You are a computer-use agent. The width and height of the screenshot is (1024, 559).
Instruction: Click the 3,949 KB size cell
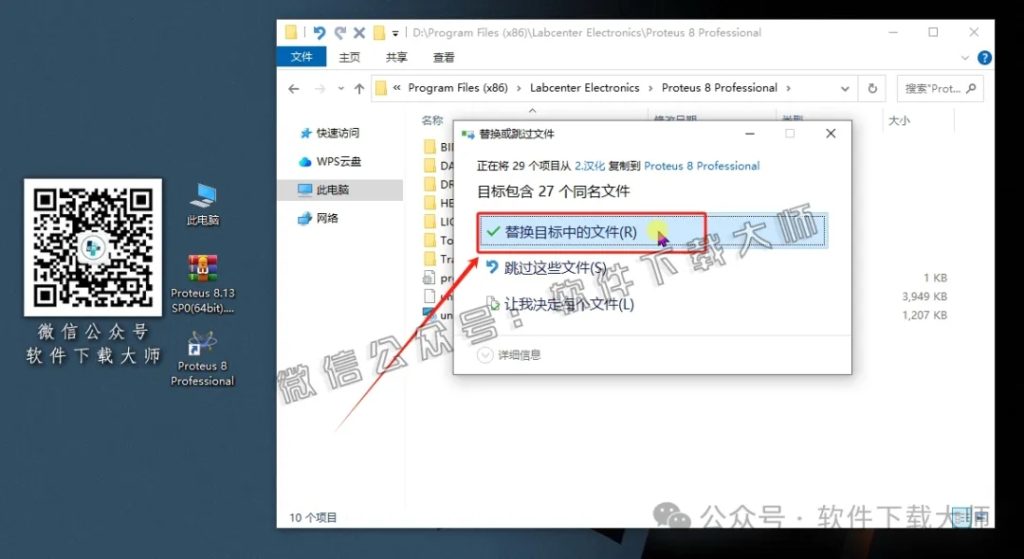pos(924,296)
